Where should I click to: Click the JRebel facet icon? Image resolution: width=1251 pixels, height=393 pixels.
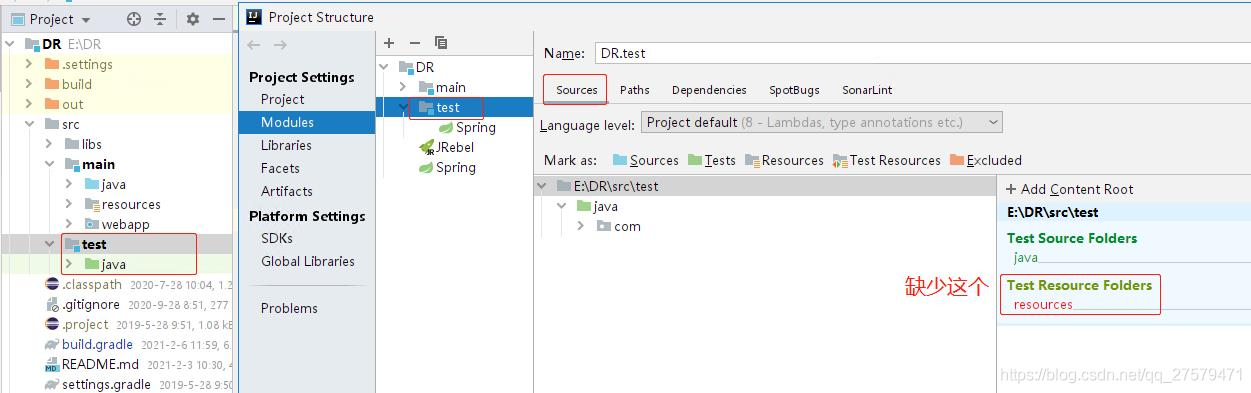tap(426, 147)
